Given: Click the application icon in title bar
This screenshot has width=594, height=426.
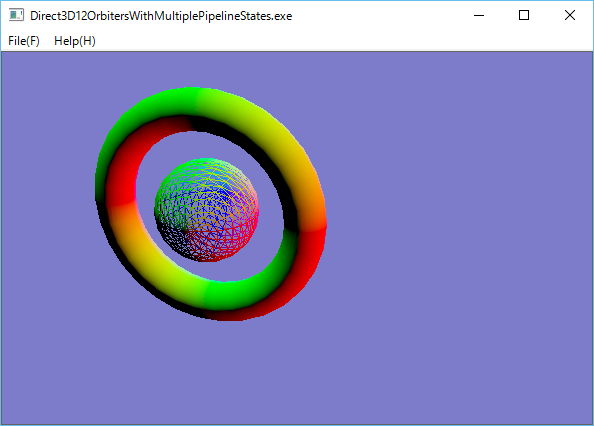Looking at the screenshot, I should coord(16,16).
